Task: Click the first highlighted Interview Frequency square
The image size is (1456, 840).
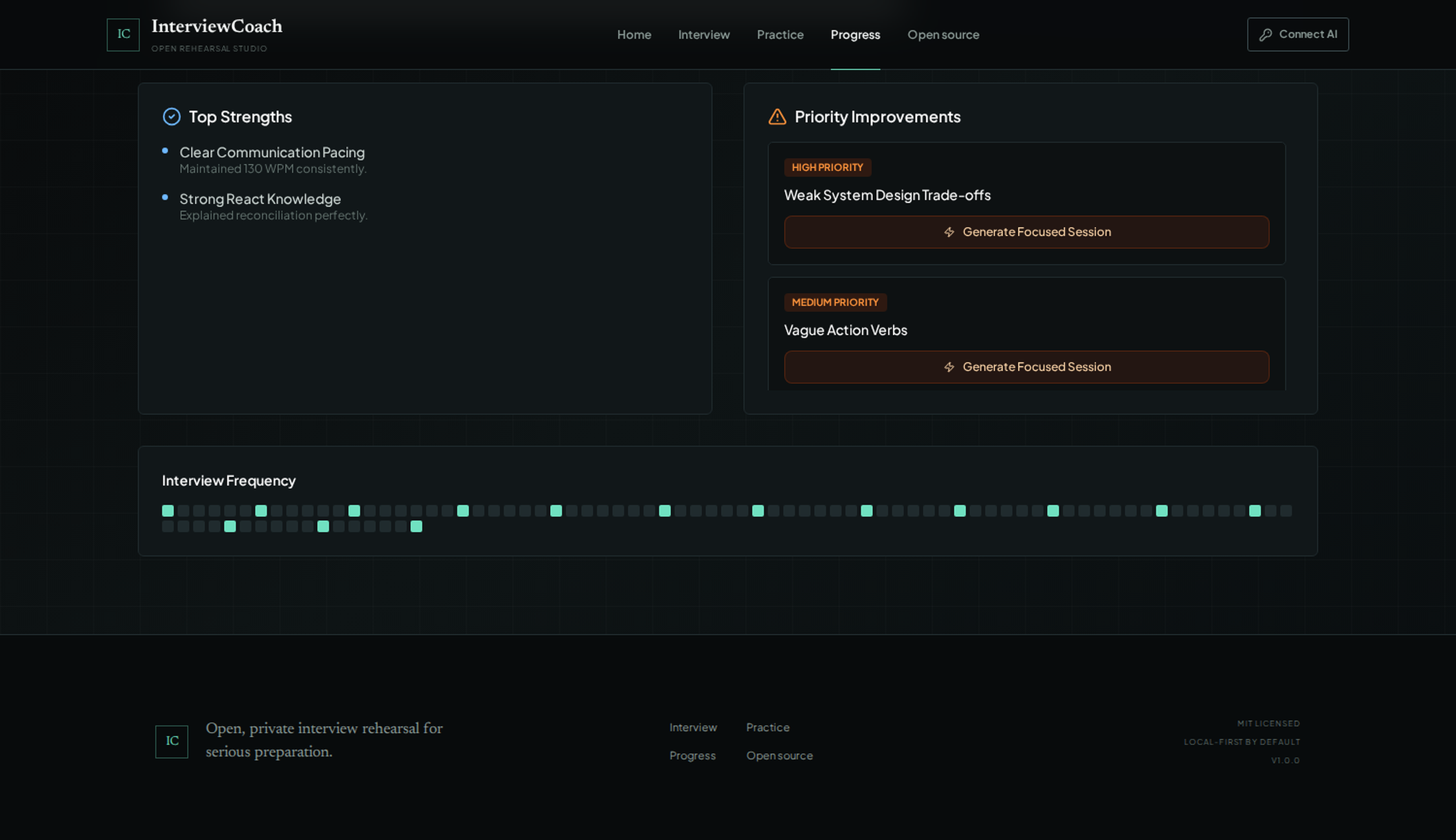Action: click(x=168, y=511)
